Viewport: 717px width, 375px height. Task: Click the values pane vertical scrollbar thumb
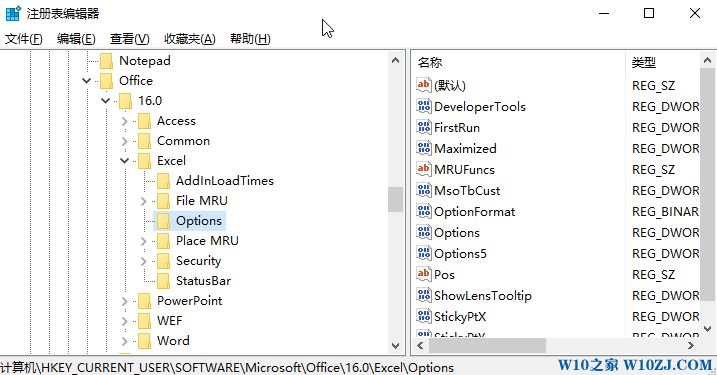(x=707, y=184)
